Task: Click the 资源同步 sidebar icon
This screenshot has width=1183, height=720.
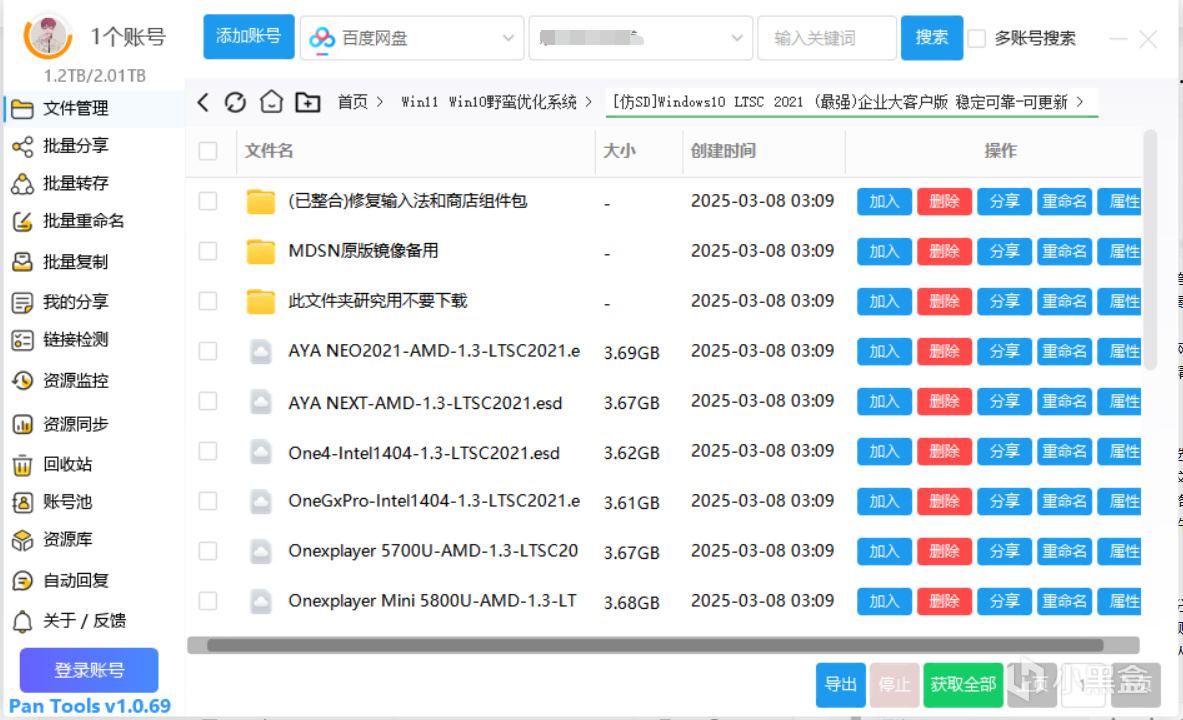Action: tap(23, 424)
